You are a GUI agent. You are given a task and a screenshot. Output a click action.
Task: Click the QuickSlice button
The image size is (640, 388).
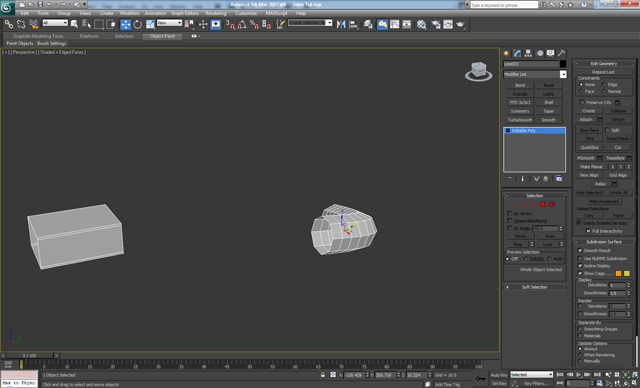(589, 147)
